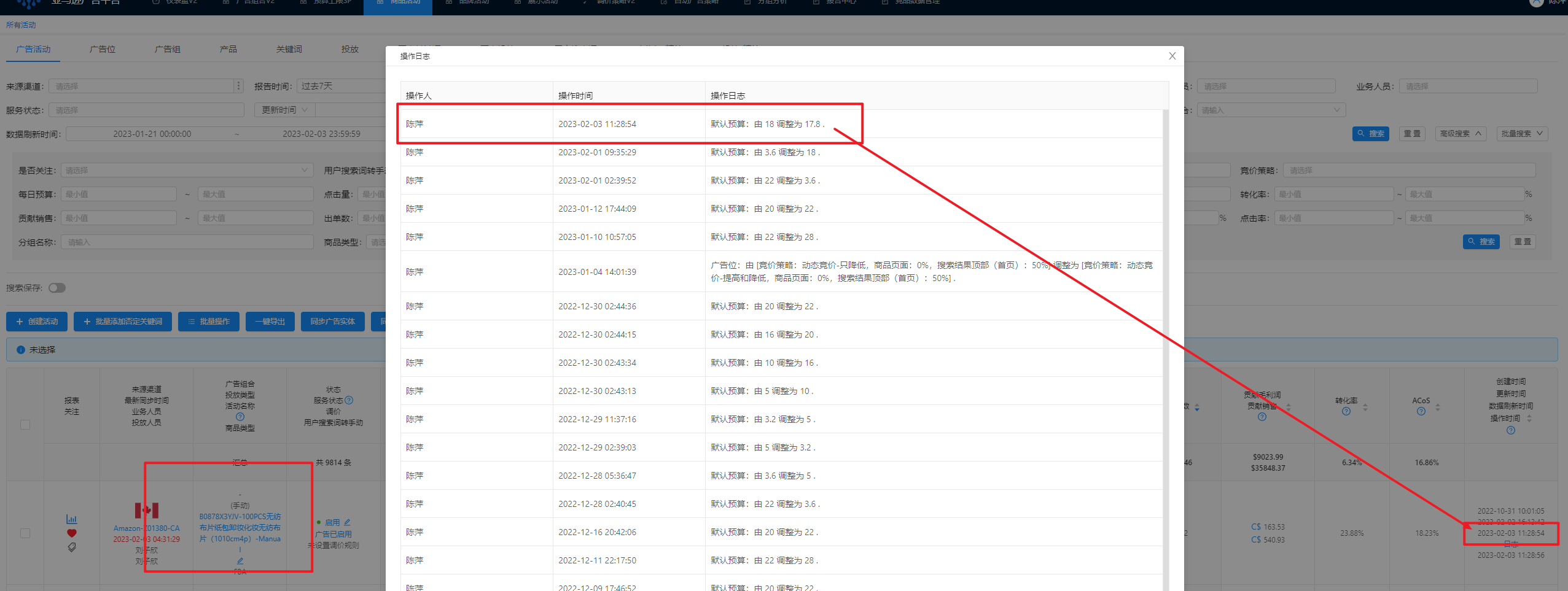Switch to the 广告位 tab
The image size is (1568, 591).
(x=103, y=49)
